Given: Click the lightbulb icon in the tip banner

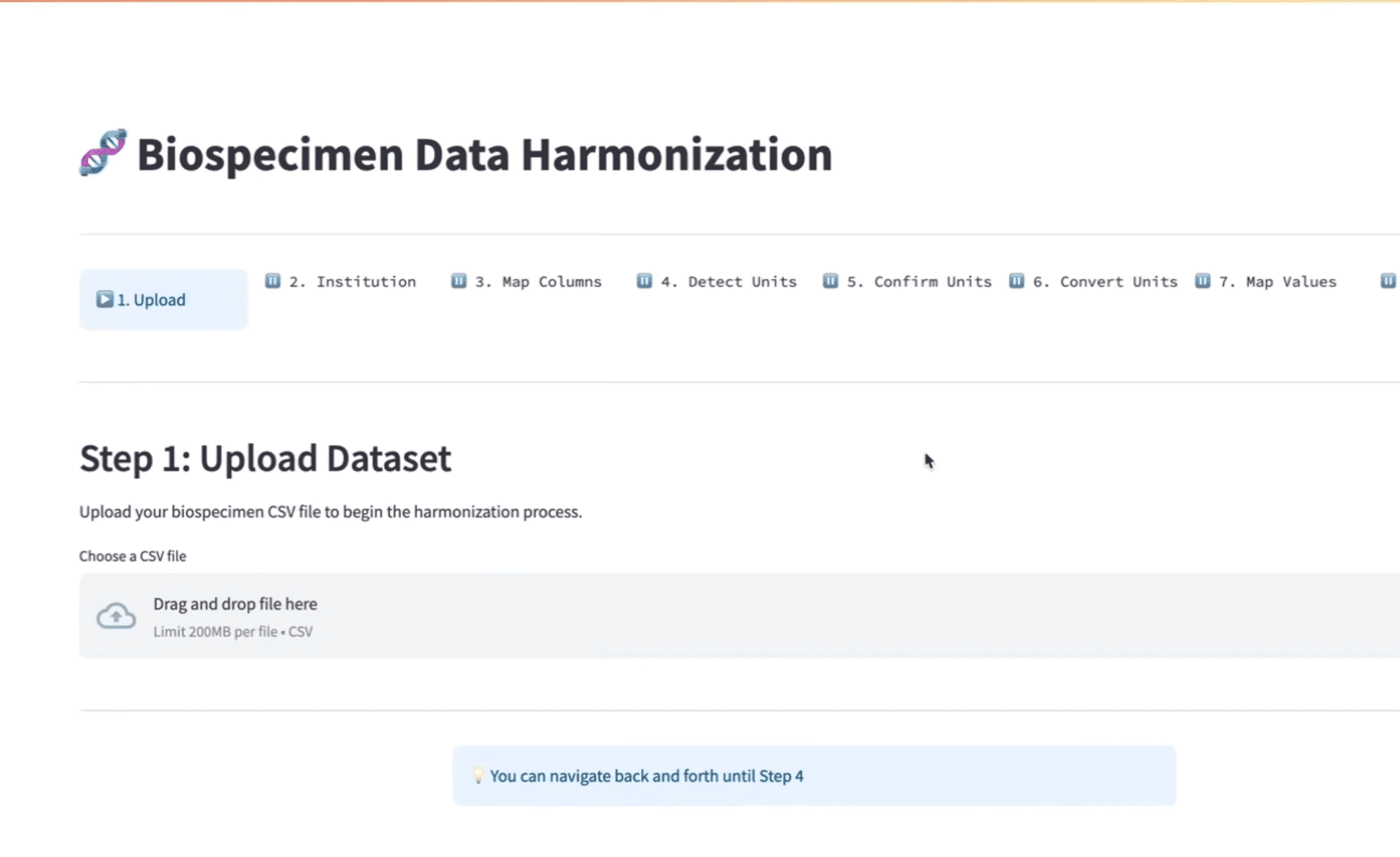Looking at the screenshot, I should coord(478,775).
